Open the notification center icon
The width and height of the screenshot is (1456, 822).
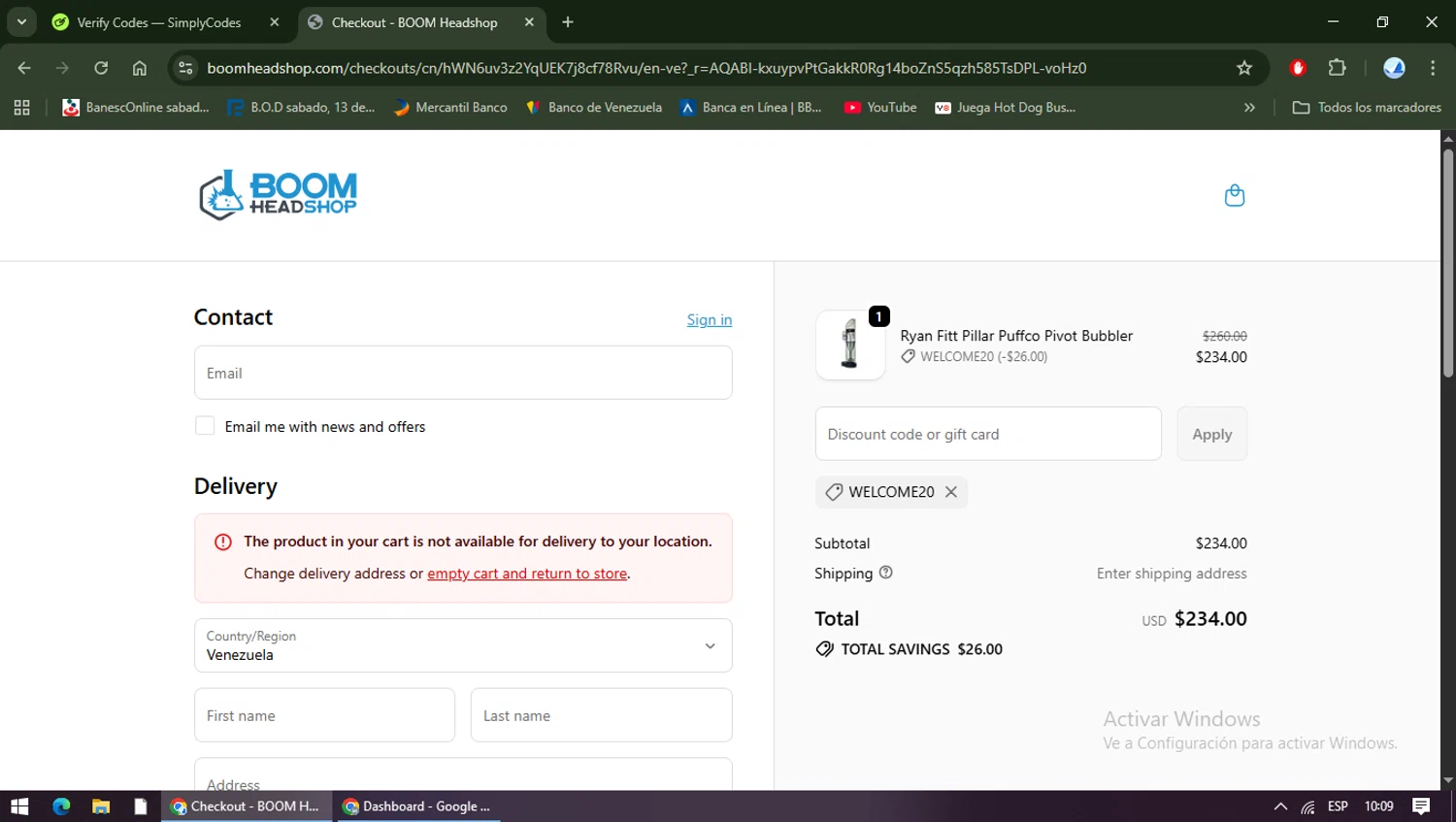click(x=1421, y=806)
